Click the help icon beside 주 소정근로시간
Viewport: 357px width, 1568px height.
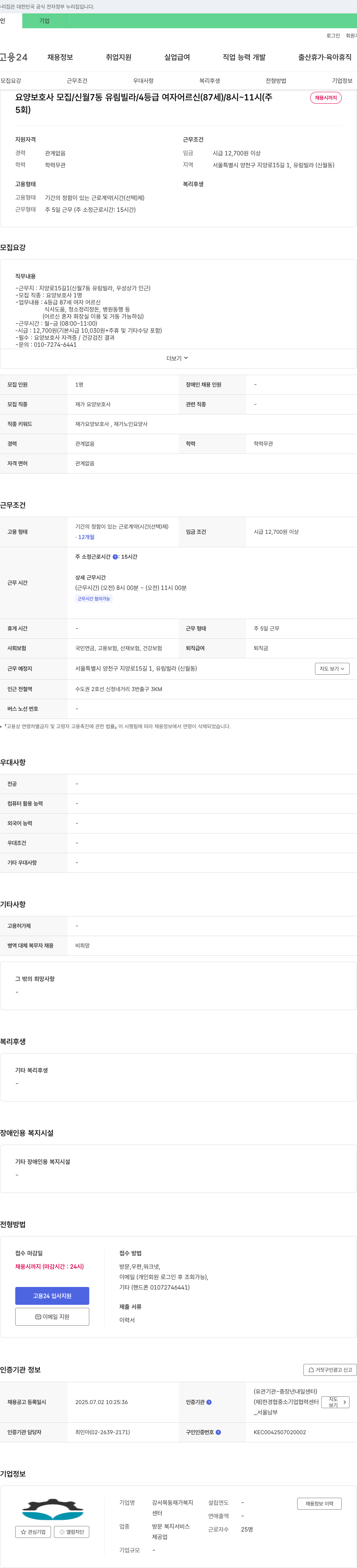click(115, 557)
